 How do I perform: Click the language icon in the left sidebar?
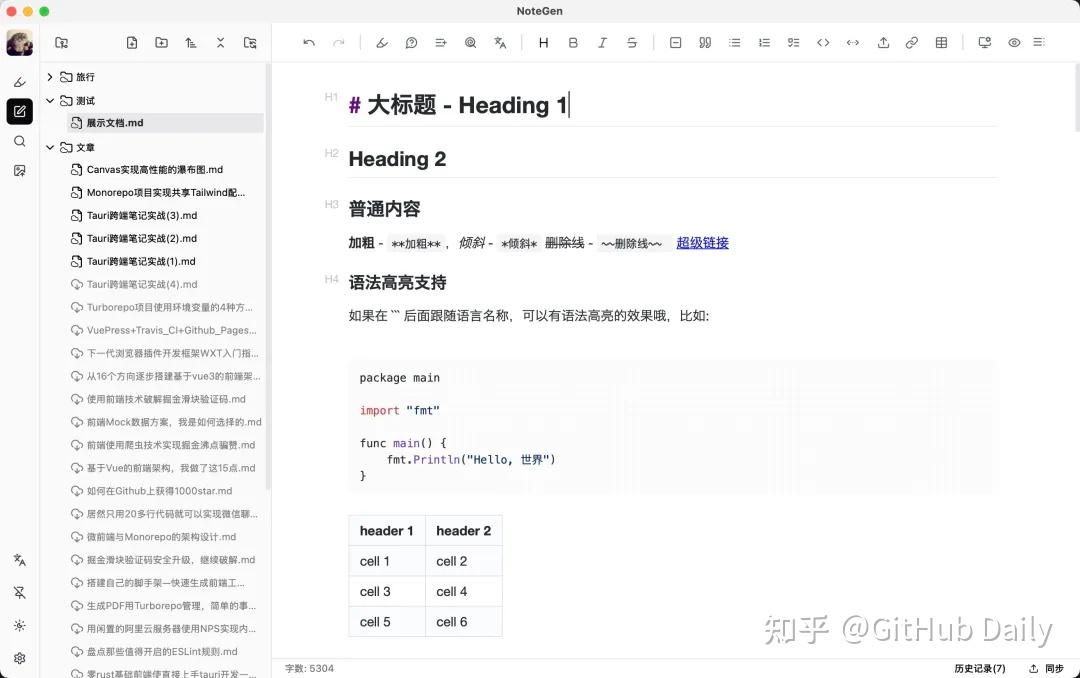(x=19, y=560)
